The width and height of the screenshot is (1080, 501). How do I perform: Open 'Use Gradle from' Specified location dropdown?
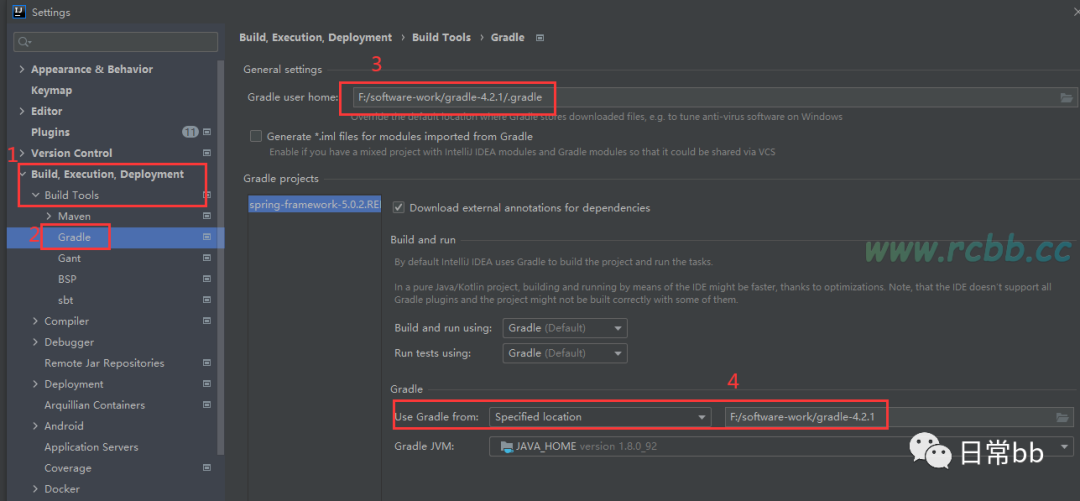[599, 417]
